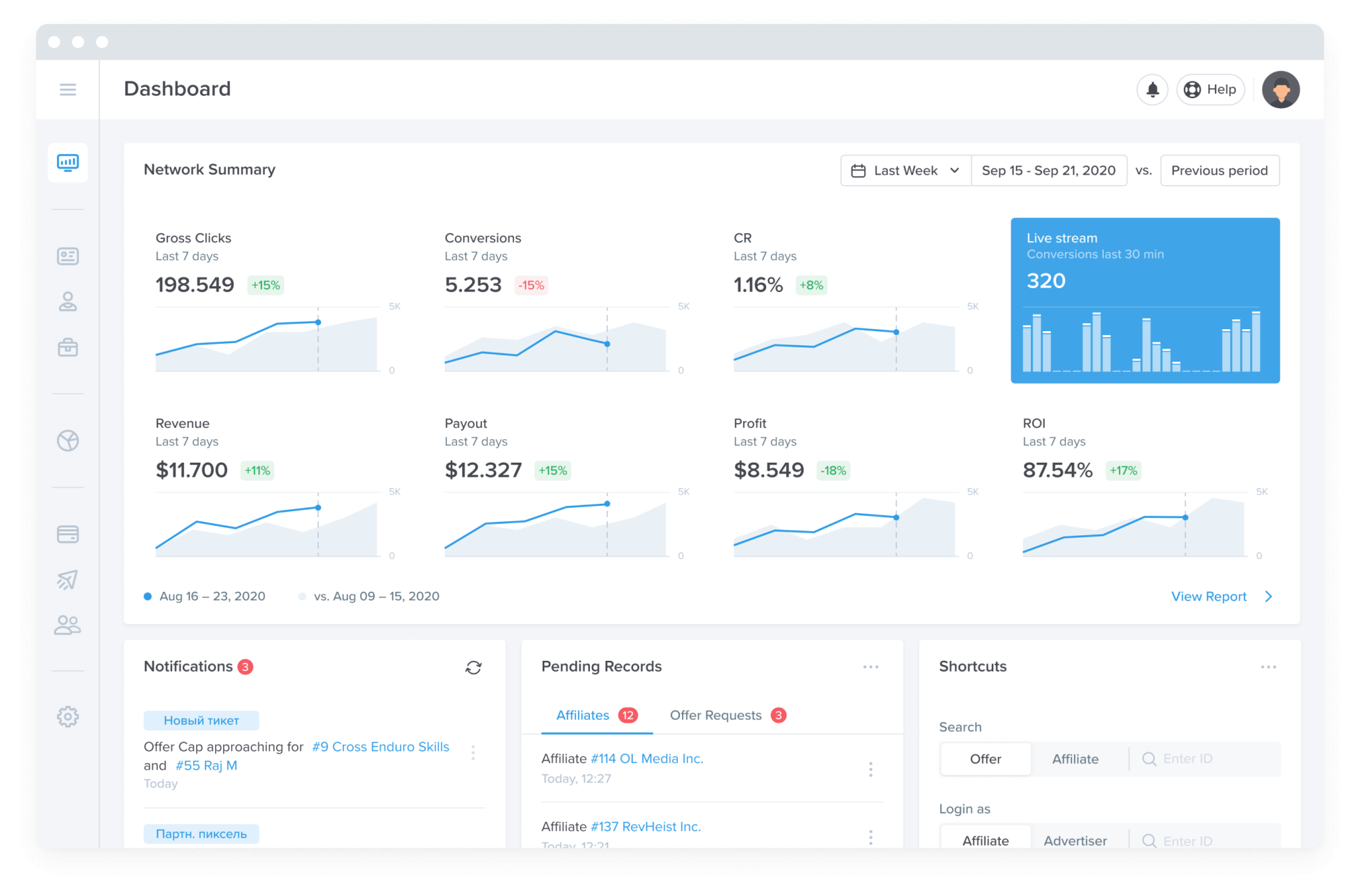Refresh notifications using the refresh icon
This screenshot has width=1360, height=896.
[474, 667]
